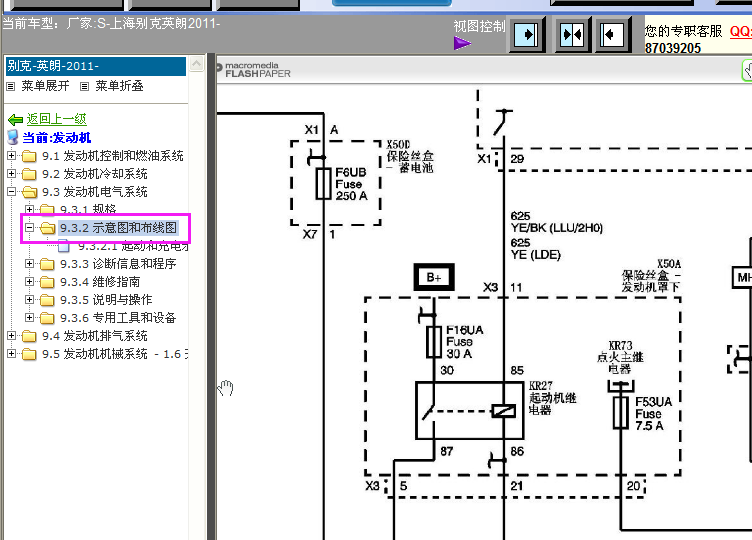
Task: Click folder icon of 9.5 发动机机械系统
Action: pyautogui.click(x=29, y=354)
